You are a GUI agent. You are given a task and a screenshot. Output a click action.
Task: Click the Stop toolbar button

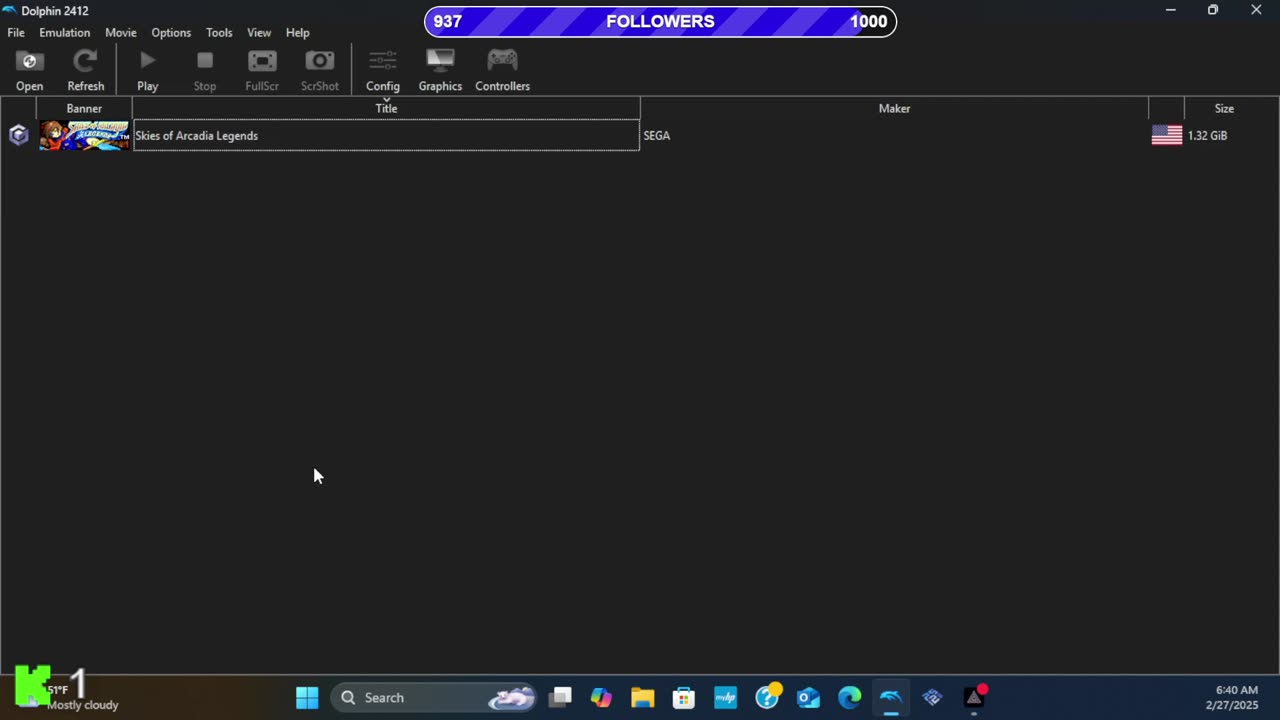204,71
